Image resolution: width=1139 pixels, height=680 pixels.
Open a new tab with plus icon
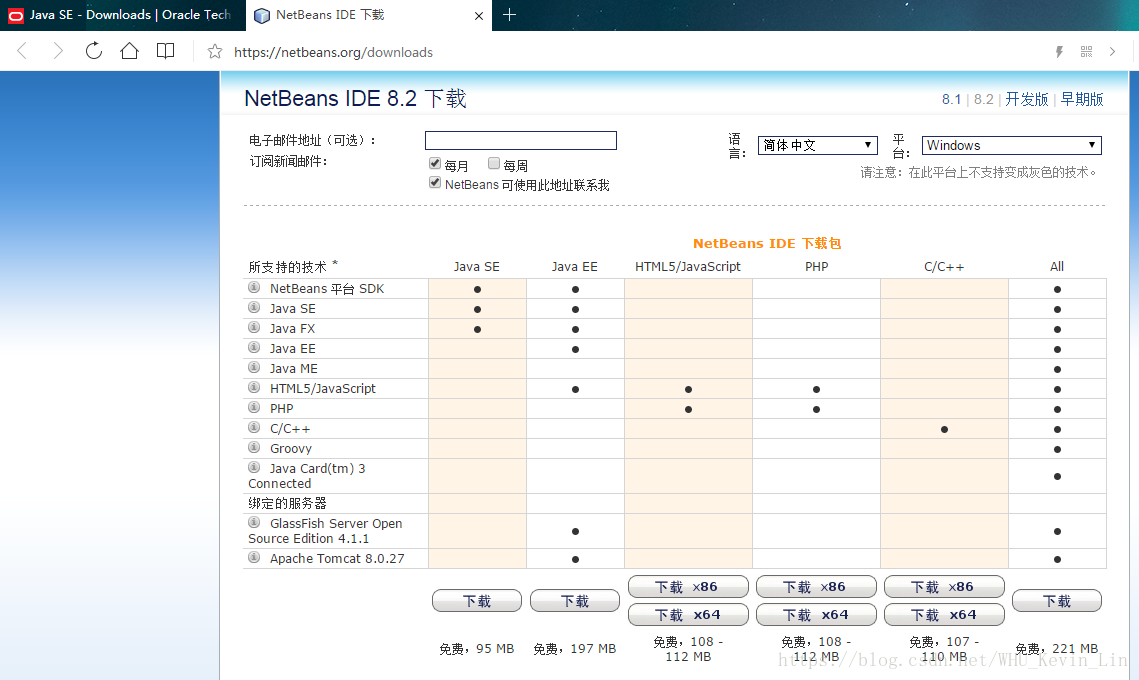pos(509,15)
